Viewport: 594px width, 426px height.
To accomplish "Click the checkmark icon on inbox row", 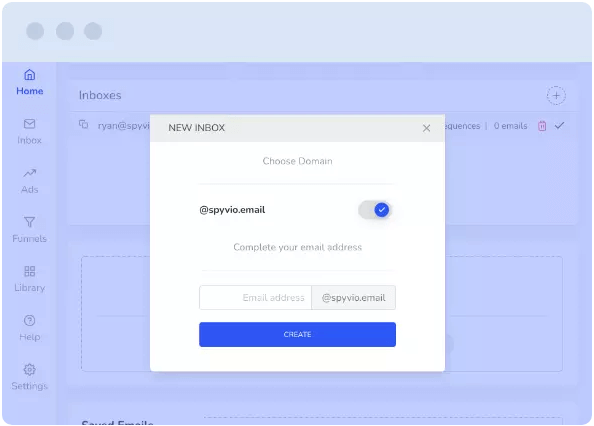I will pyautogui.click(x=560, y=125).
